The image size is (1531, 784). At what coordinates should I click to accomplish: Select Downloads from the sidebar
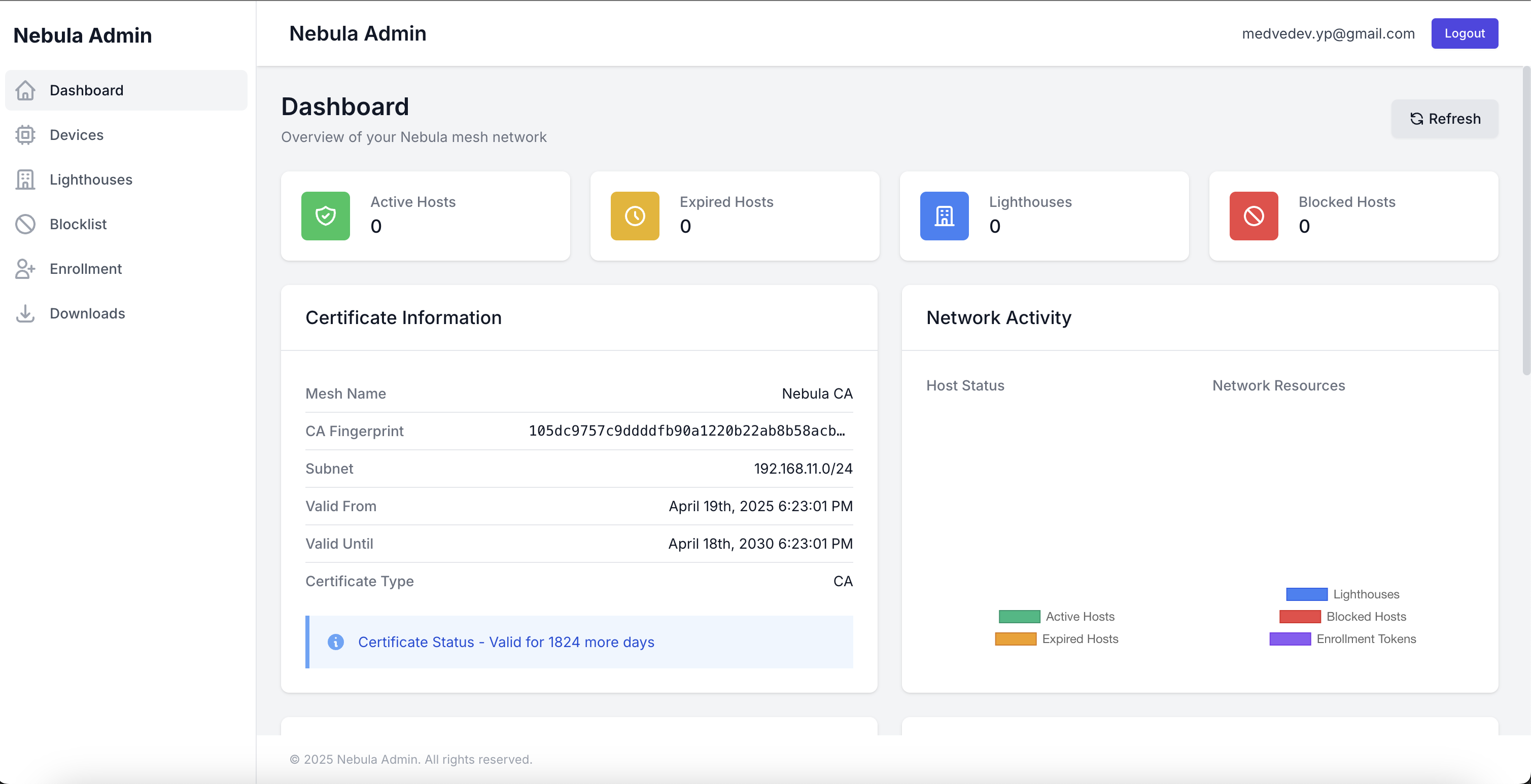click(x=126, y=313)
